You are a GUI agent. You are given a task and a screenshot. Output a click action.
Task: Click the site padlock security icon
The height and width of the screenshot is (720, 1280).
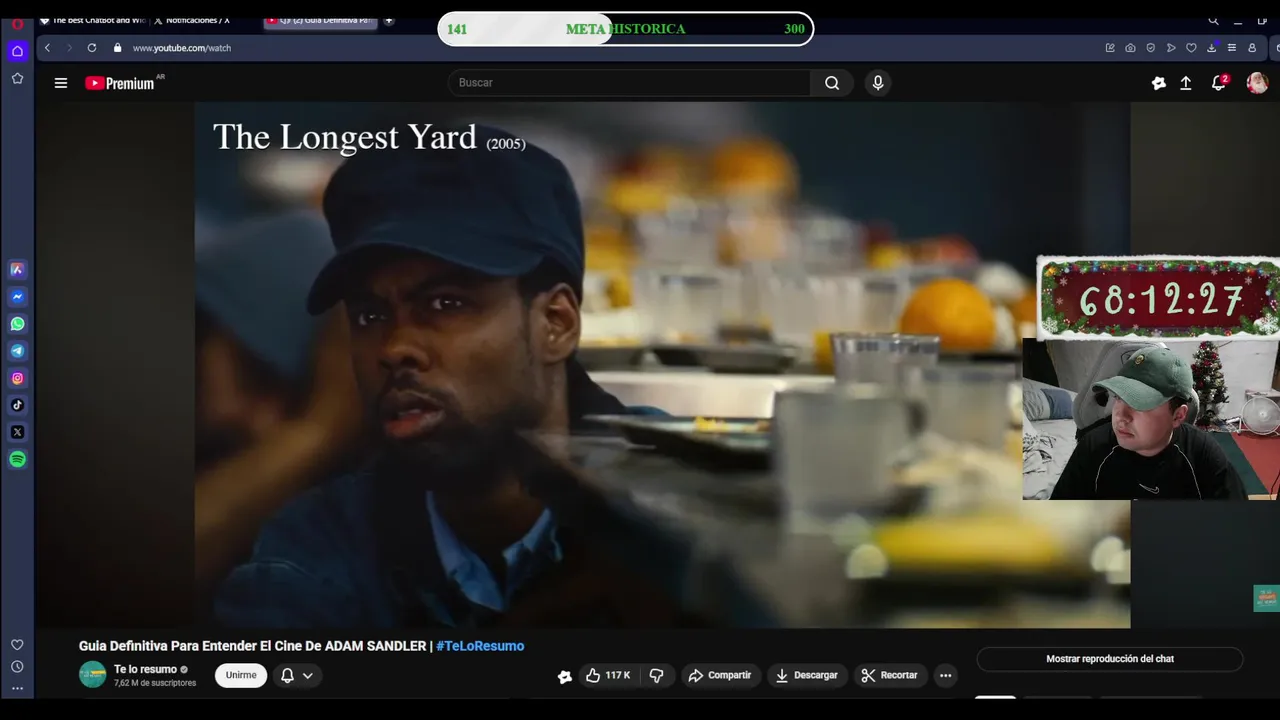pyautogui.click(x=117, y=48)
